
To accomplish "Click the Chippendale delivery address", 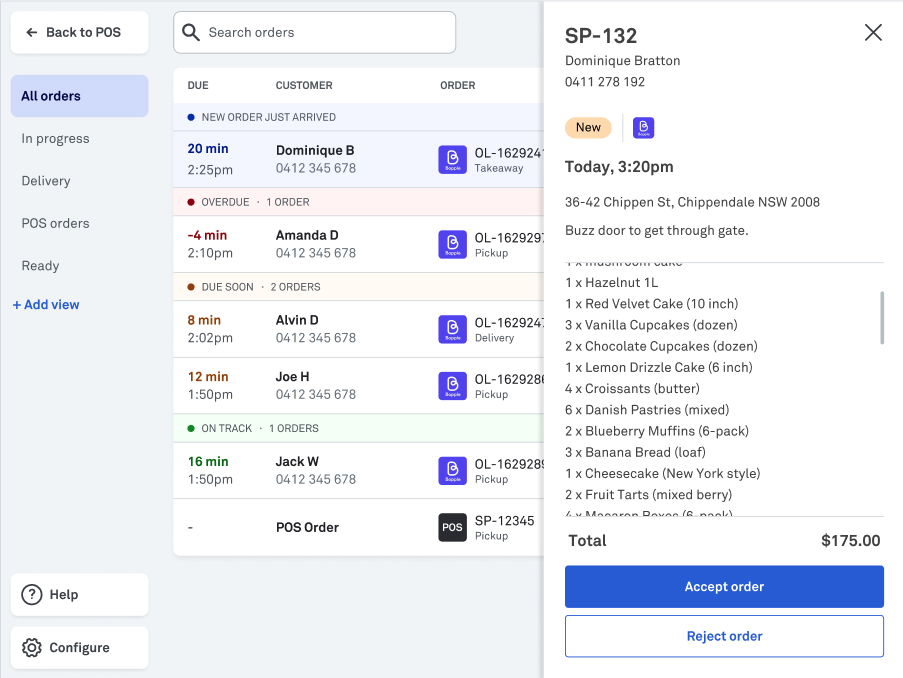I will pos(692,202).
